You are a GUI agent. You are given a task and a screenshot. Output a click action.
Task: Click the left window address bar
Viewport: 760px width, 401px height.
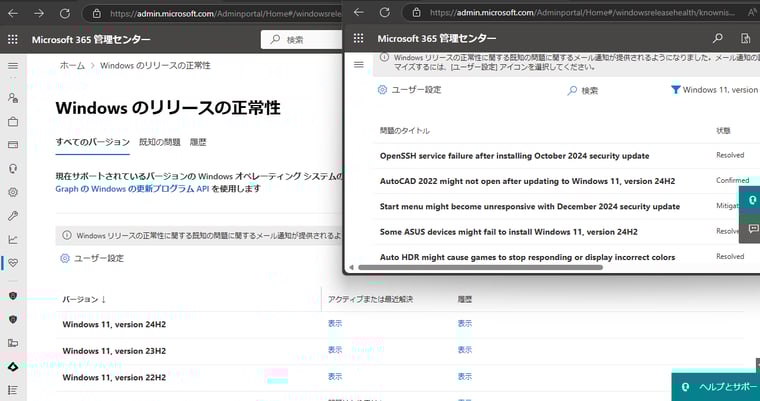[x=213, y=14]
